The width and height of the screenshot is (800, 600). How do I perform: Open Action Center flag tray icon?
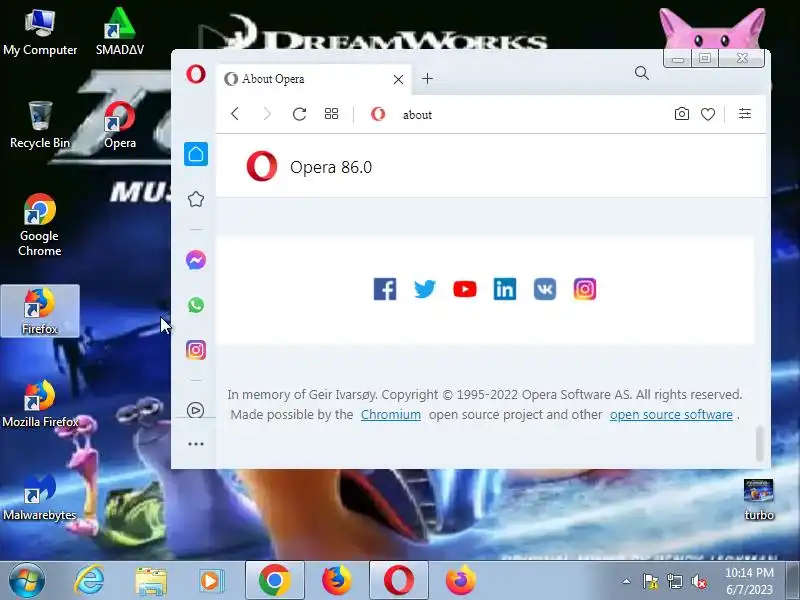pyautogui.click(x=651, y=581)
